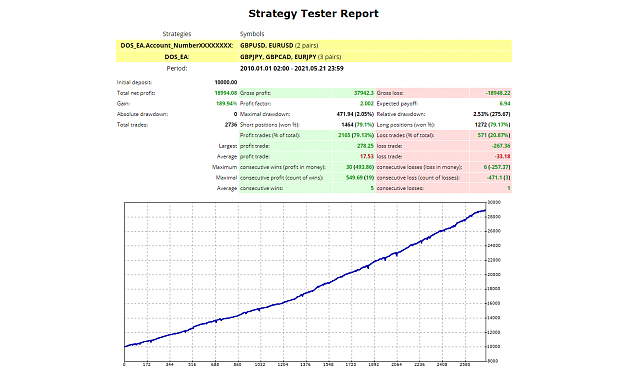This screenshot has width=625, height=377.
Task: Click the 'DOS_EA:' strategy name
Action: [x=177, y=57]
